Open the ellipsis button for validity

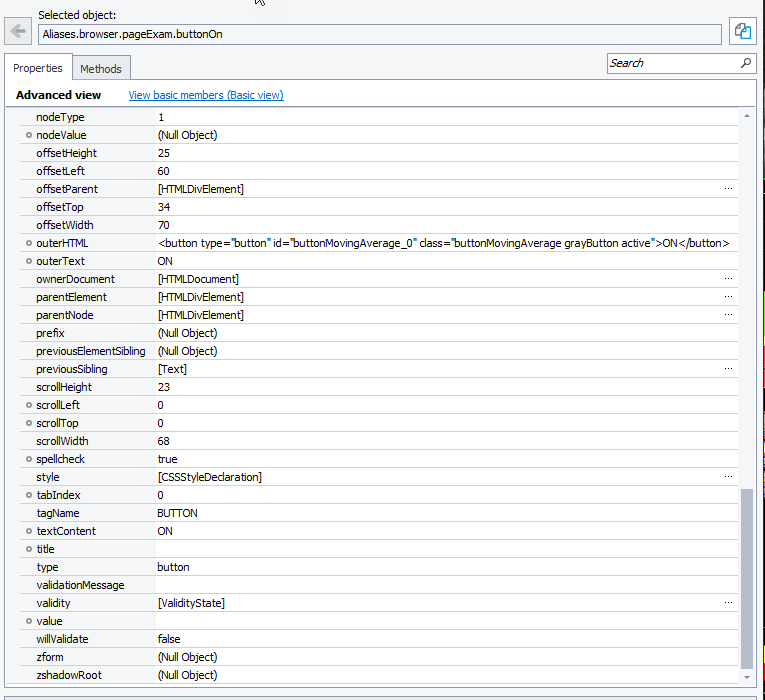click(728, 603)
